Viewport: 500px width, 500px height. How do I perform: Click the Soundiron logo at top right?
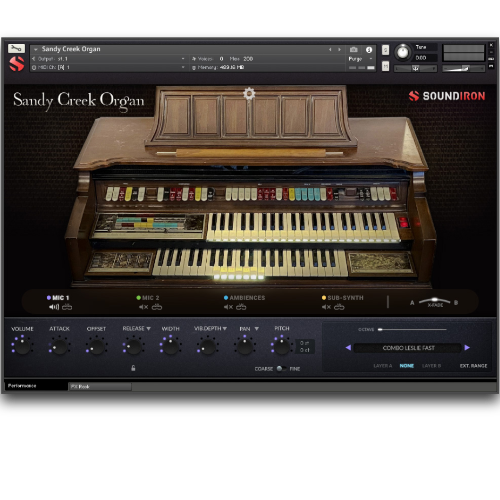tap(447, 96)
